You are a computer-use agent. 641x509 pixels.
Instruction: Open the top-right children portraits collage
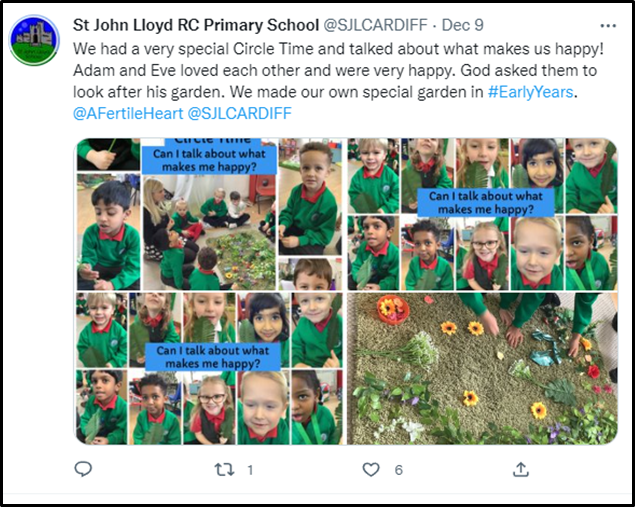tap(482, 214)
